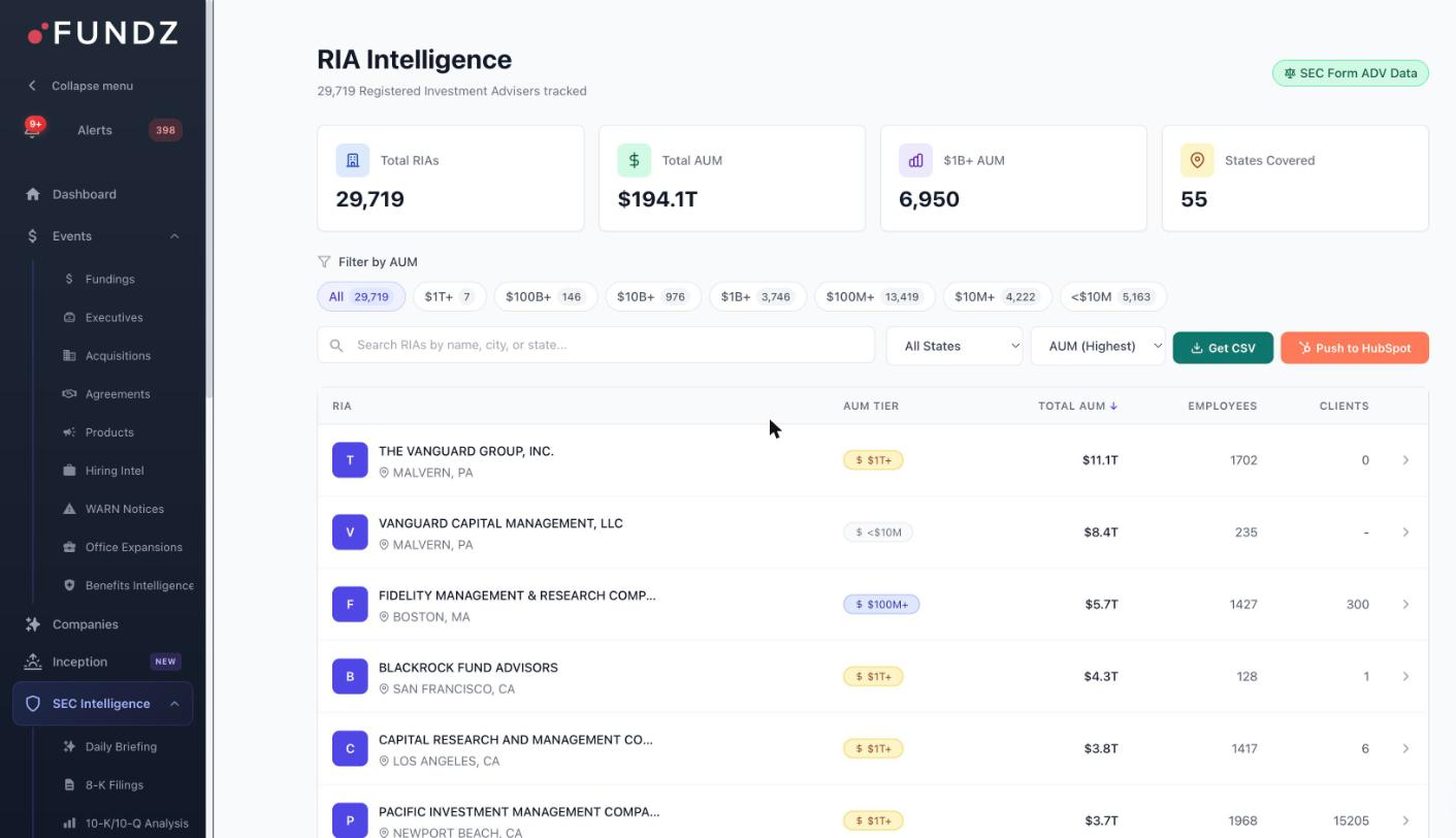This screenshot has width=1456, height=838.
Task: Click the Total RIAs building icon
Action: pyautogui.click(x=352, y=160)
